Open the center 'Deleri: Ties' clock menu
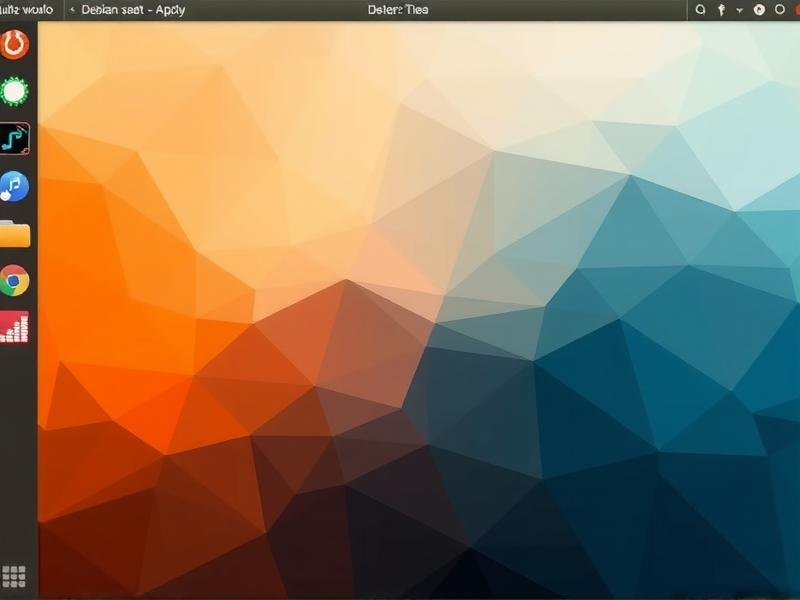The height and width of the screenshot is (600, 800). (398, 10)
